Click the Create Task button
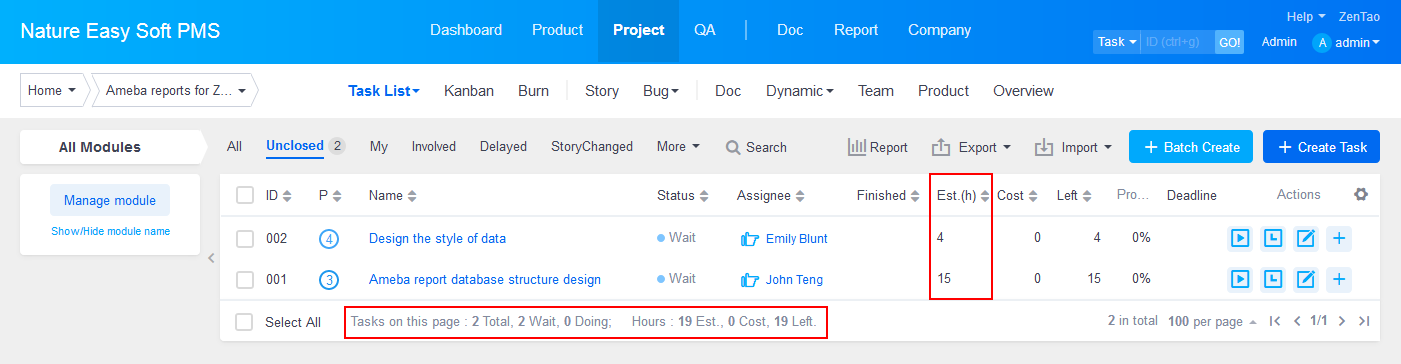Viewport: 1401px width, 364px height. pyautogui.click(x=1321, y=147)
